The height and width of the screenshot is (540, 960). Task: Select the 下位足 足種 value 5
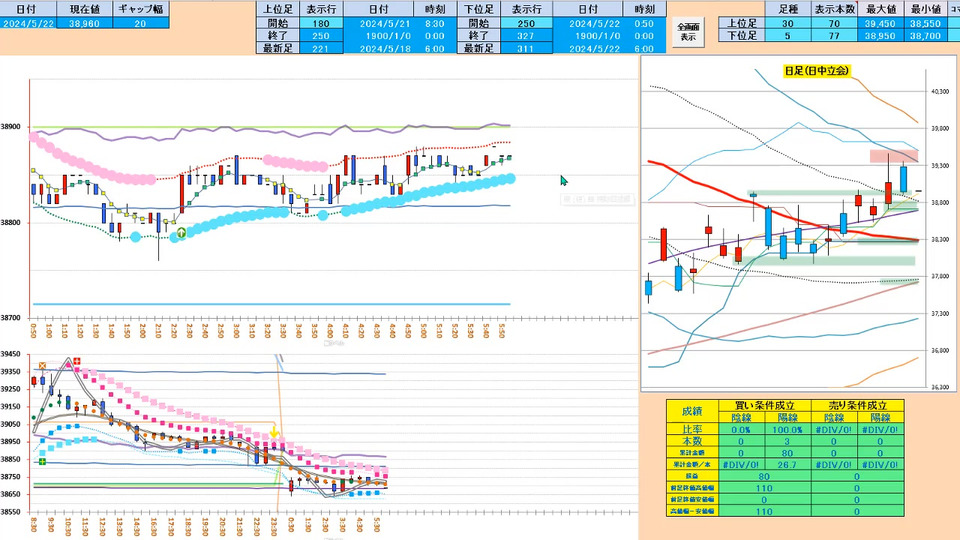pos(787,36)
